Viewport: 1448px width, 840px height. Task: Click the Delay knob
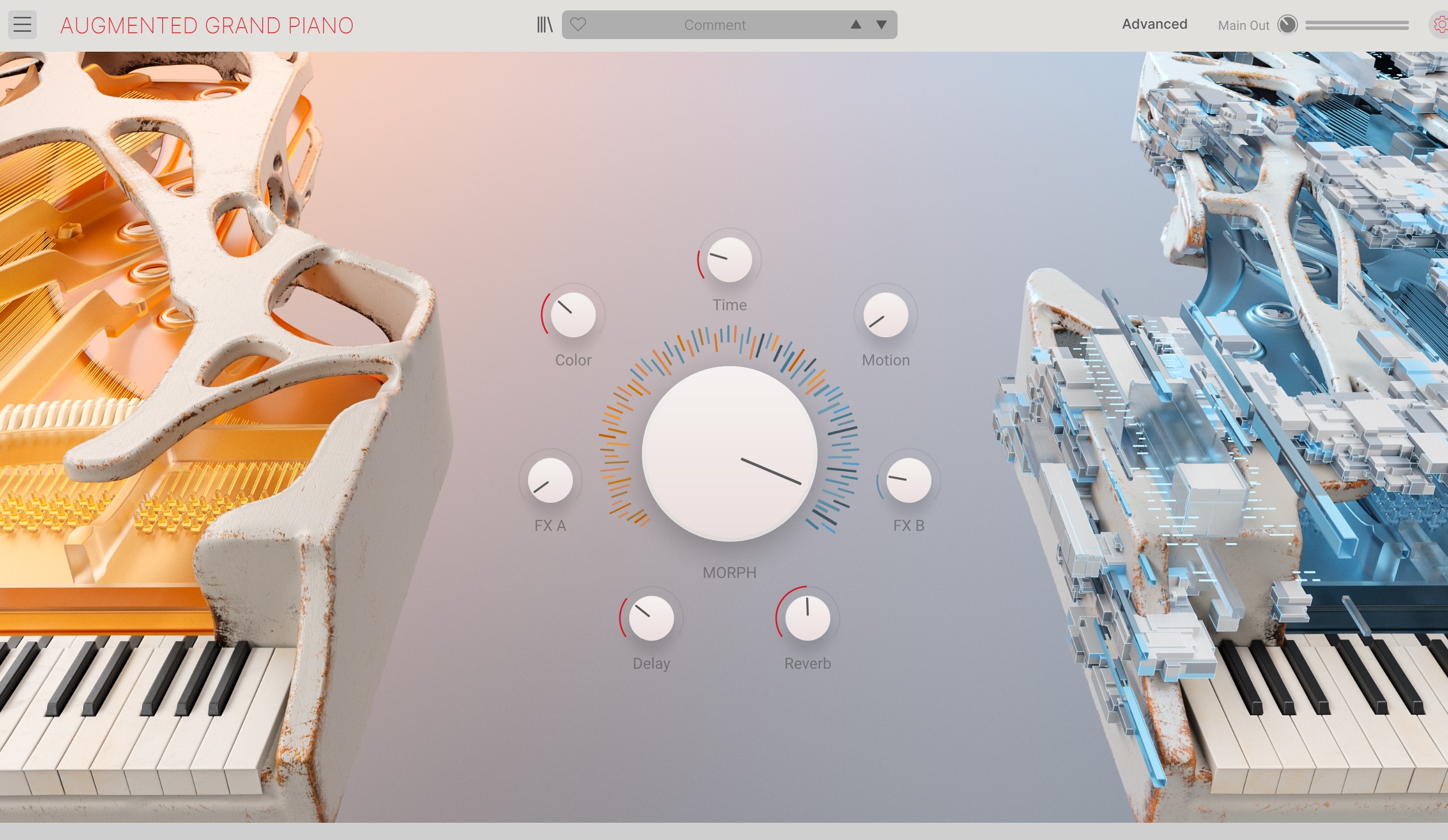click(651, 618)
